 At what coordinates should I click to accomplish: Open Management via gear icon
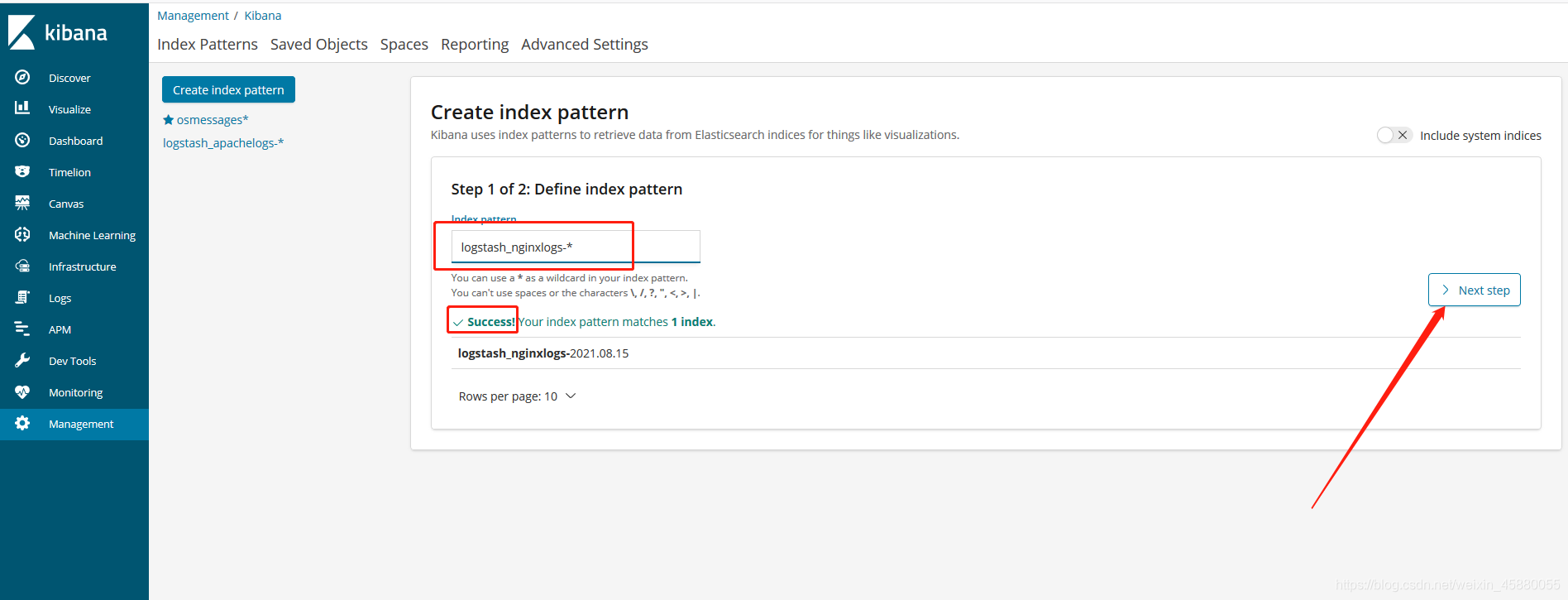point(22,423)
